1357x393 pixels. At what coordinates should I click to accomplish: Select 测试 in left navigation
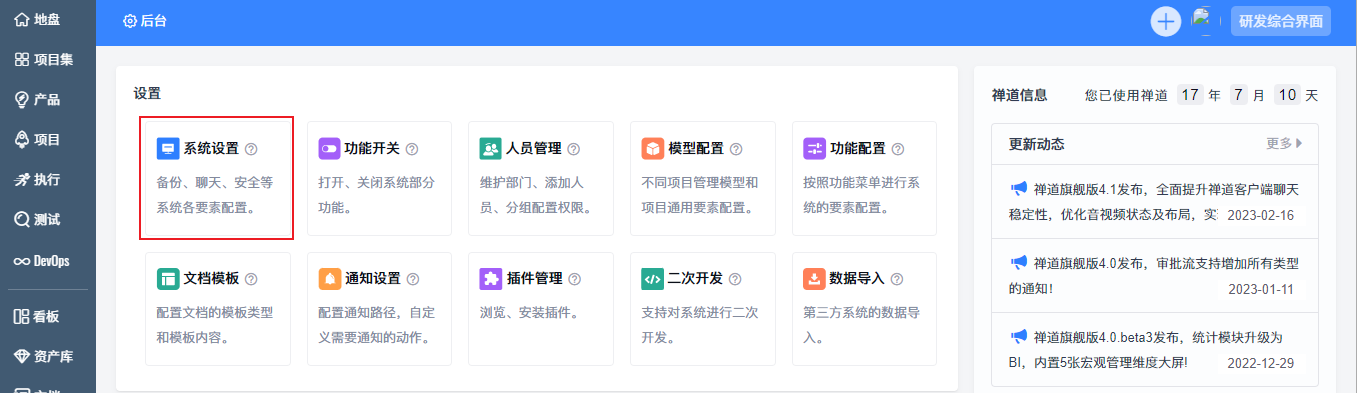(37, 220)
